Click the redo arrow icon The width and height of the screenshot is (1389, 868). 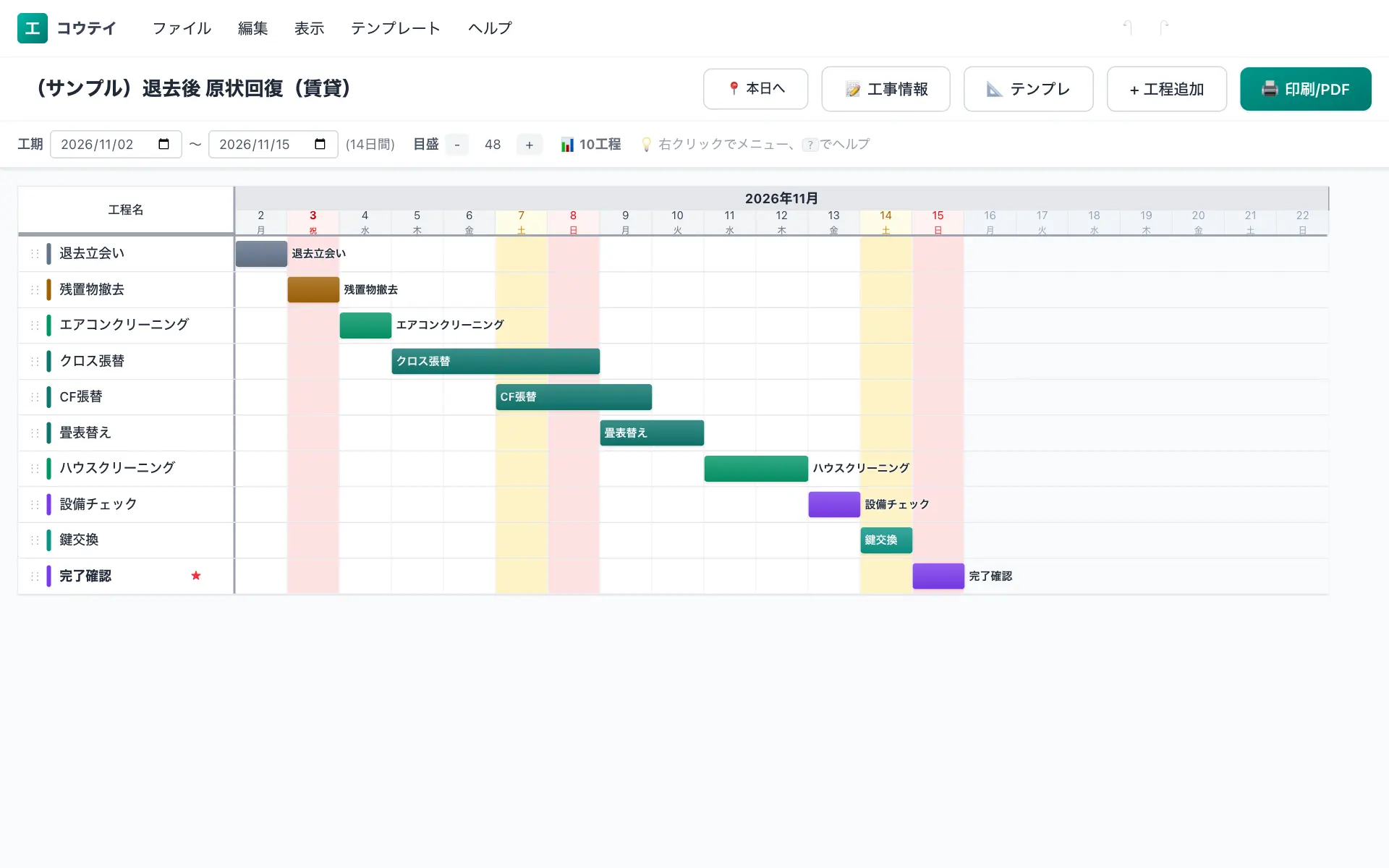coord(1164,27)
